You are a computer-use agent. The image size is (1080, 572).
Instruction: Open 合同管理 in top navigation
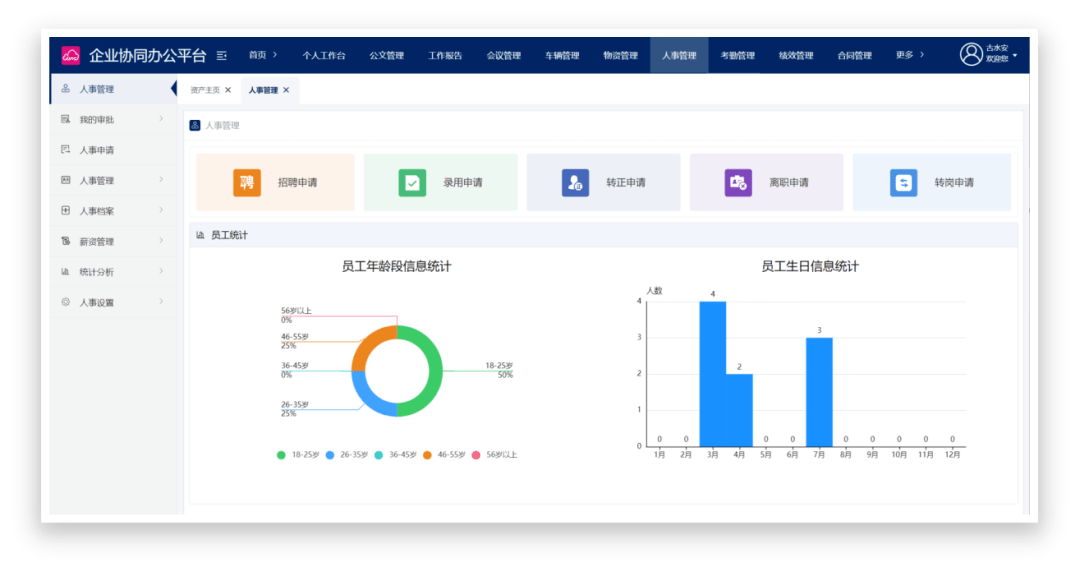pyautogui.click(x=855, y=56)
